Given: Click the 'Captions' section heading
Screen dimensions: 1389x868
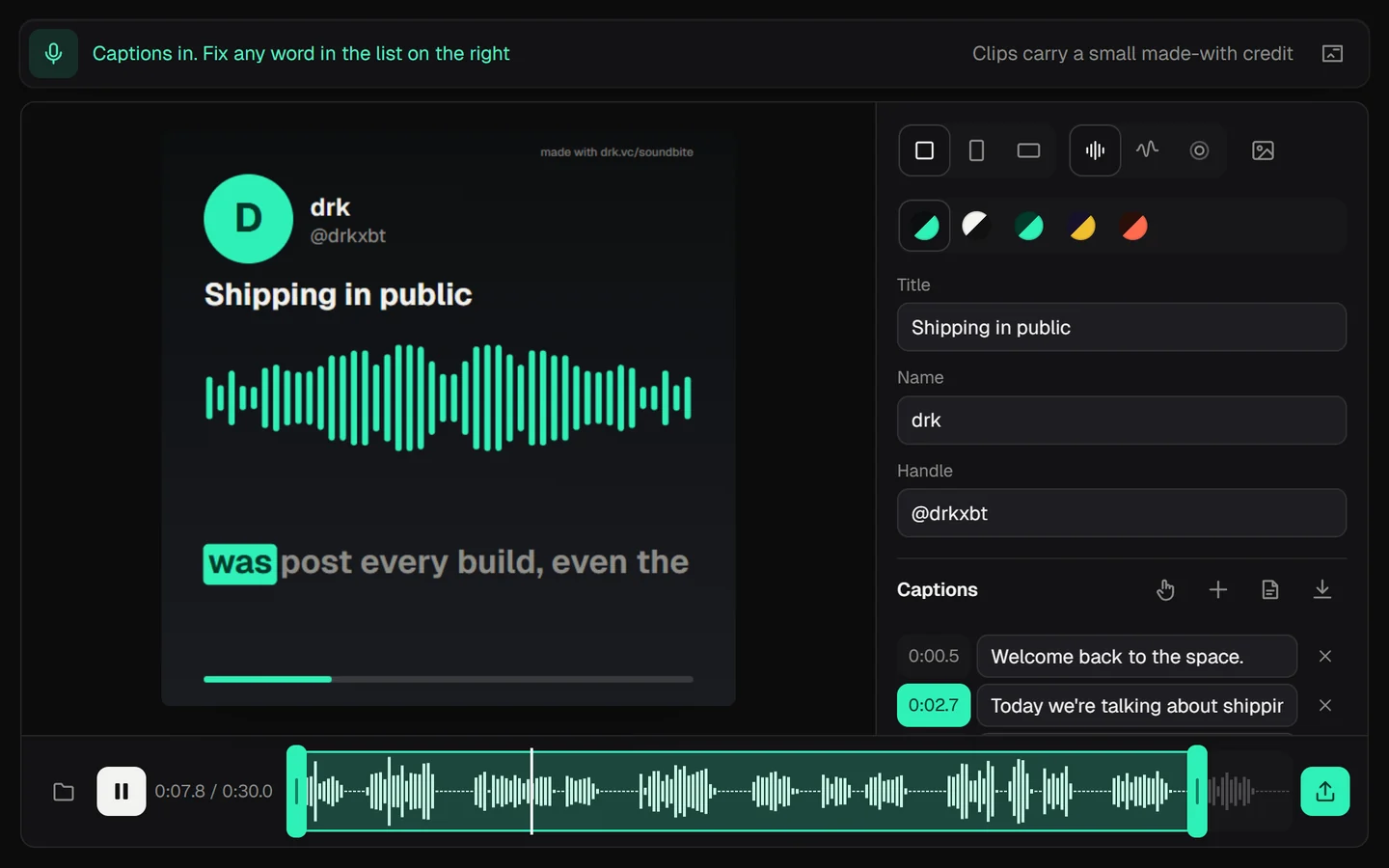Looking at the screenshot, I should tap(938, 589).
